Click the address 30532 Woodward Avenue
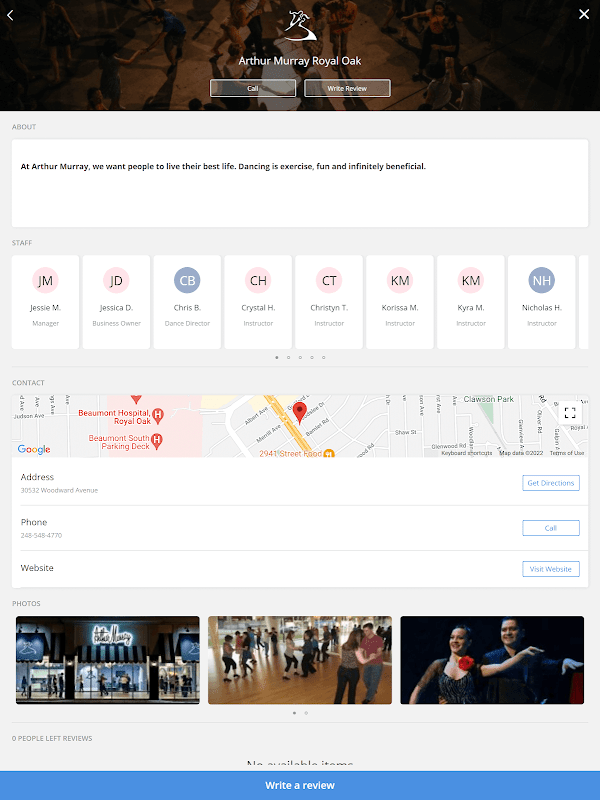600x800 pixels. pyautogui.click(x=59, y=490)
